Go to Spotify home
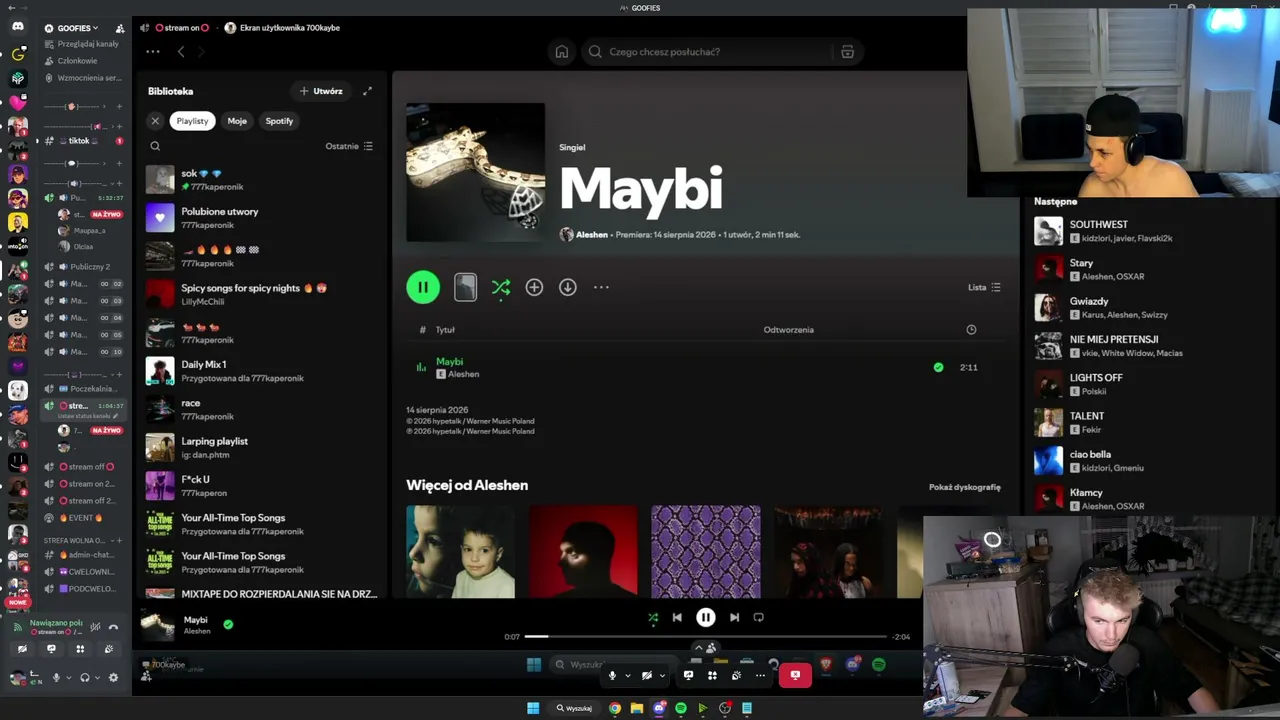 [562, 52]
